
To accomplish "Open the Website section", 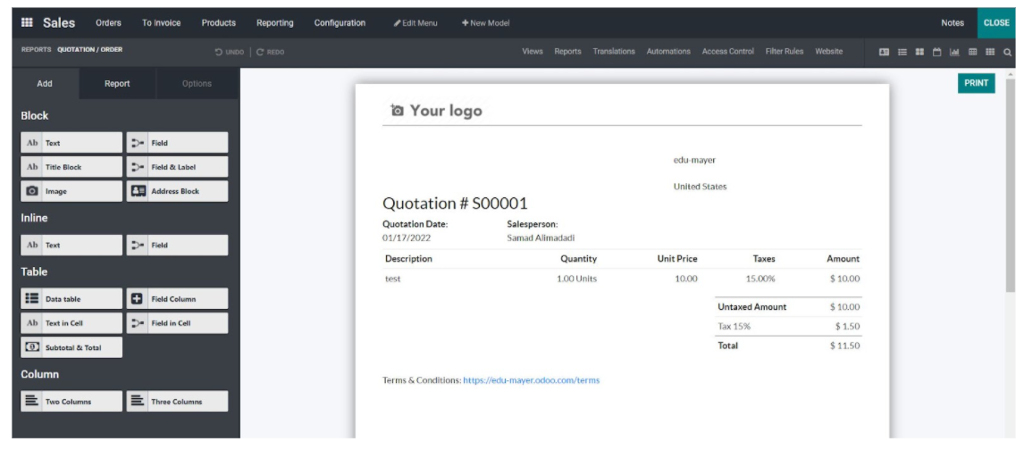I will [x=829, y=52].
